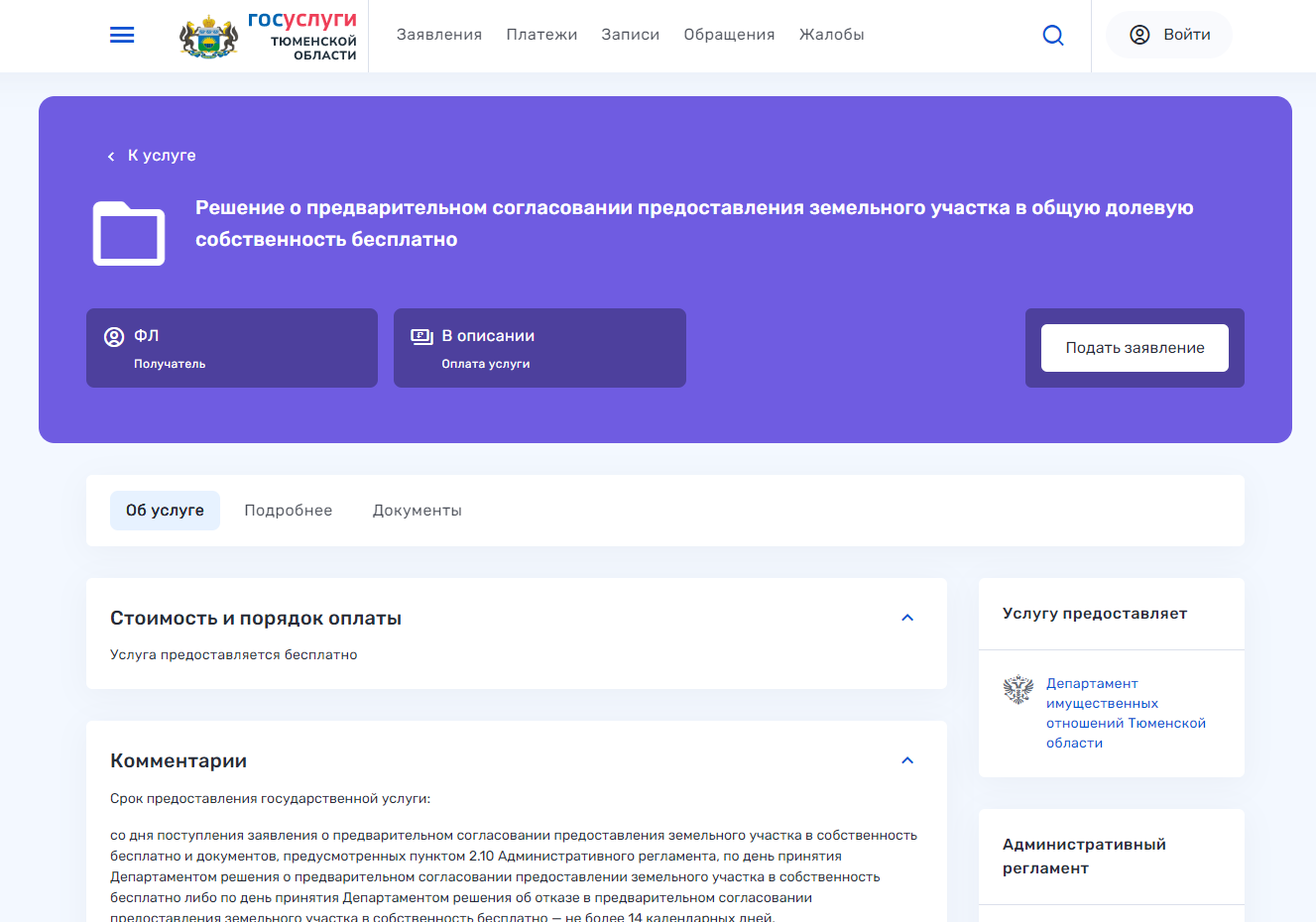Click the user profile icon beside Войти
Image resolution: width=1316 pixels, height=922 pixels.
pos(1140,35)
